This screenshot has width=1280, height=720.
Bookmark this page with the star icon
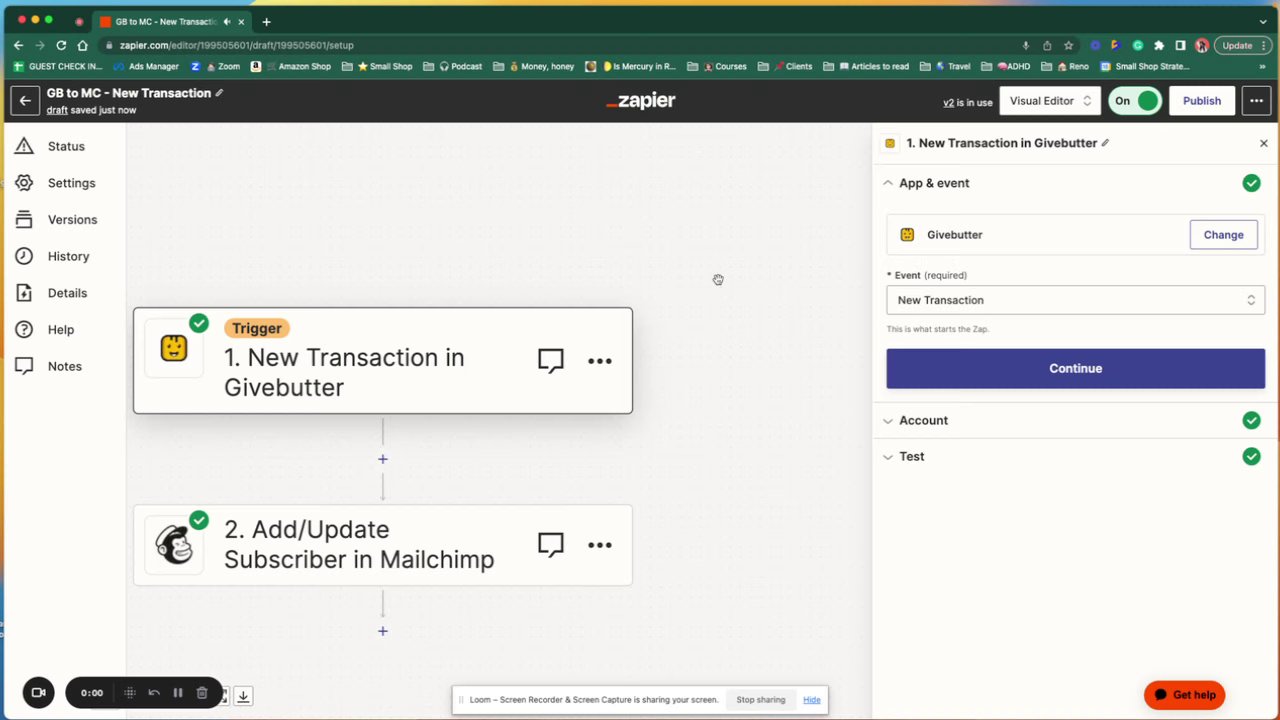(x=1068, y=45)
